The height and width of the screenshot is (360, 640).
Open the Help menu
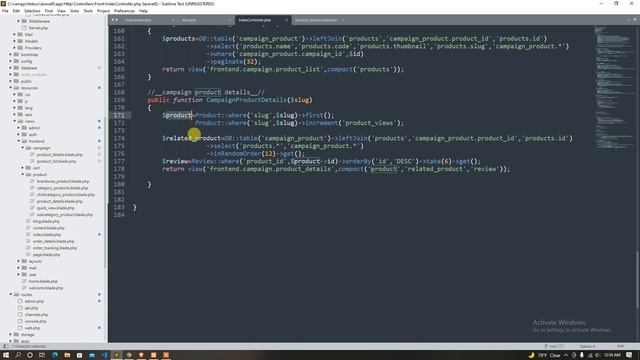143,11
